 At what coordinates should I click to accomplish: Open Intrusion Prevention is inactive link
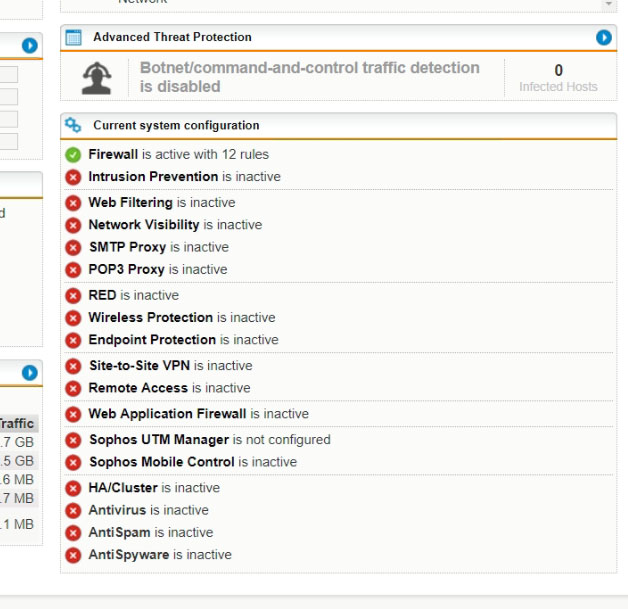185,177
